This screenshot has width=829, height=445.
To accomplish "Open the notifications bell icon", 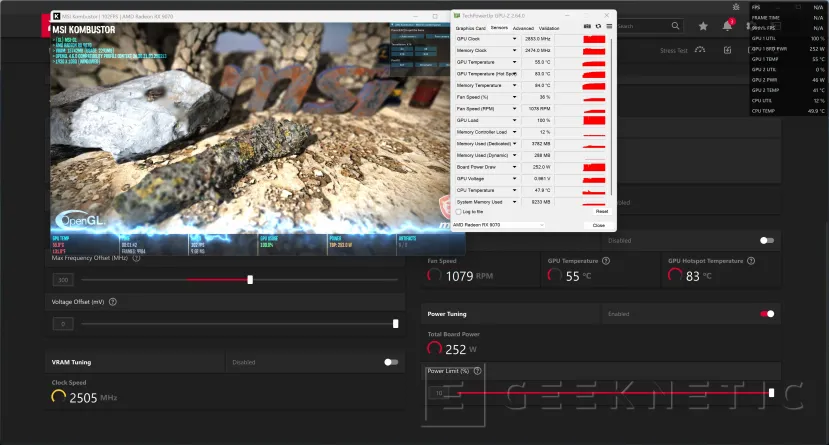I will coord(727,26).
